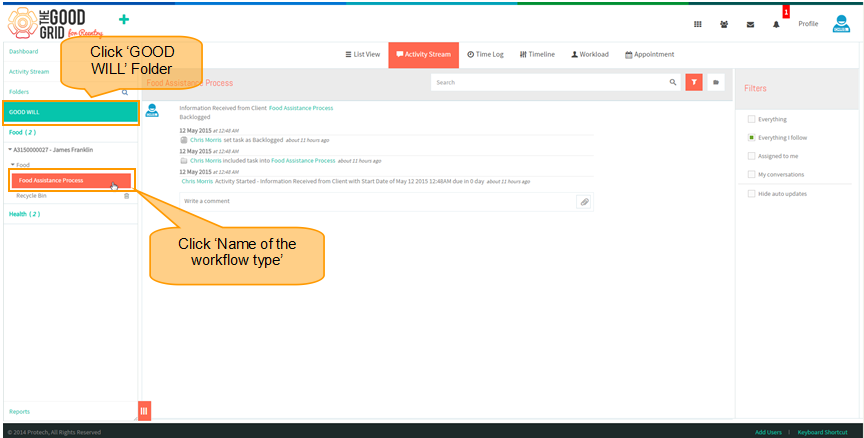Image resolution: width=864 pixels, height=438 pixels.
Task: Open Activity Stream in the sidebar
Action: (x=29, y=72)
